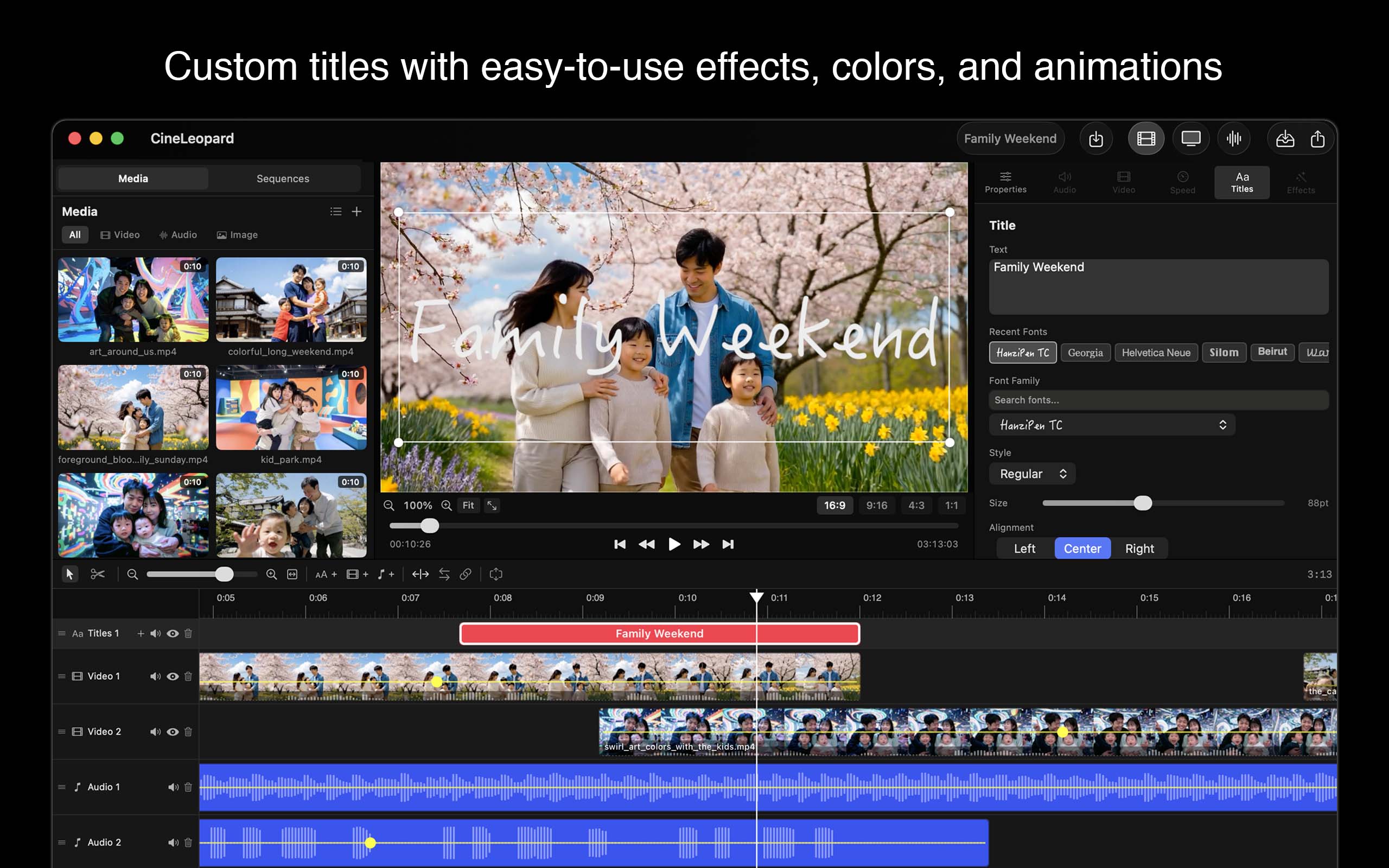Mute the Audio 1 track
Viewport: 1389px width, 868px height.
click(172, 787)
